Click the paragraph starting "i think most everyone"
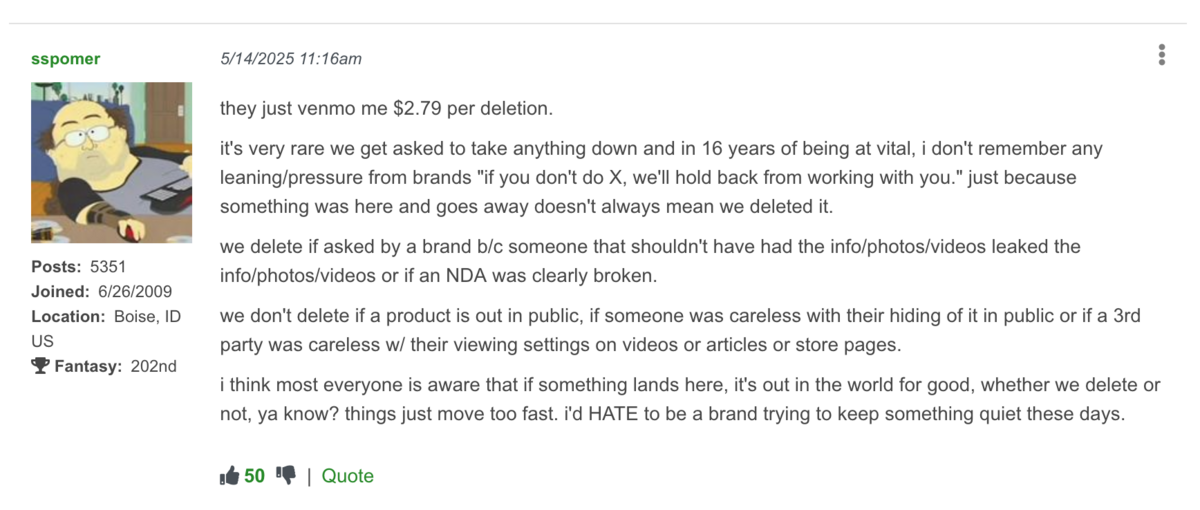Screen dimensions: 1200x510 tap(690, 399)
